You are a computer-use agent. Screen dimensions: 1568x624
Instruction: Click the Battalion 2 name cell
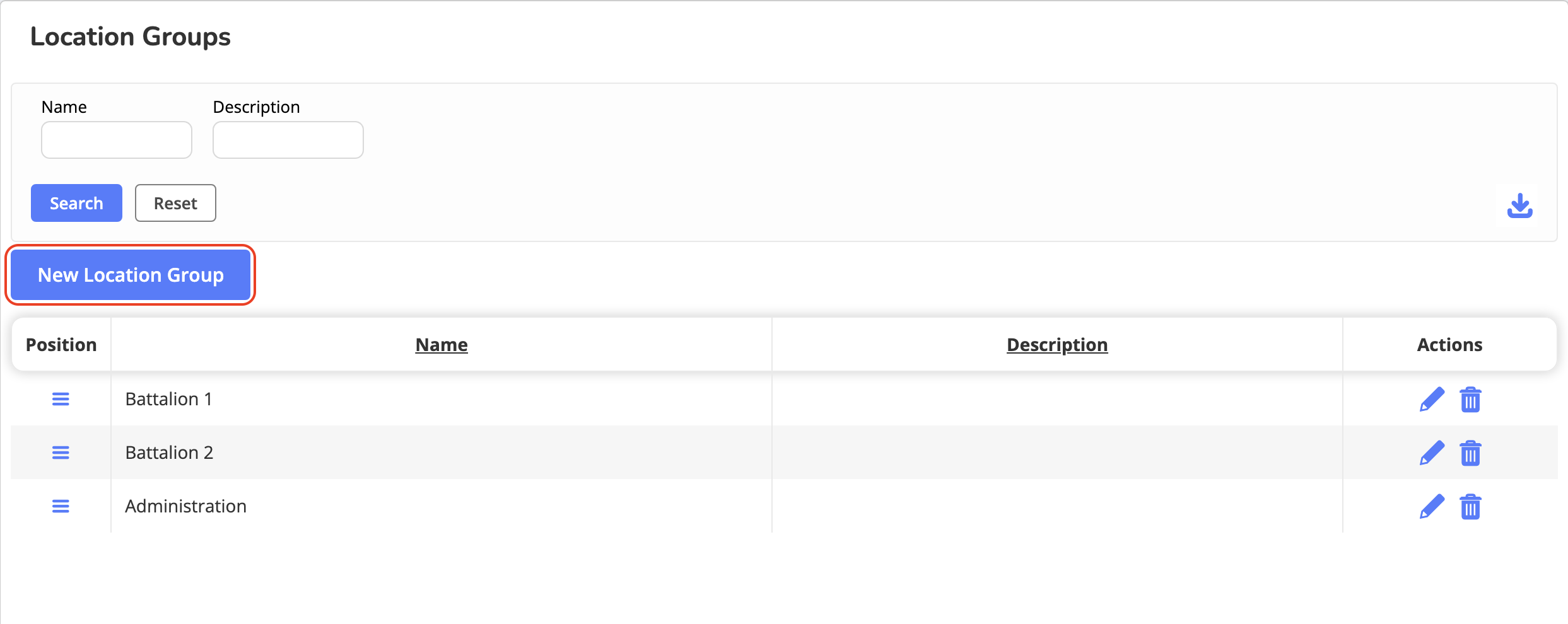click(170, 453)
